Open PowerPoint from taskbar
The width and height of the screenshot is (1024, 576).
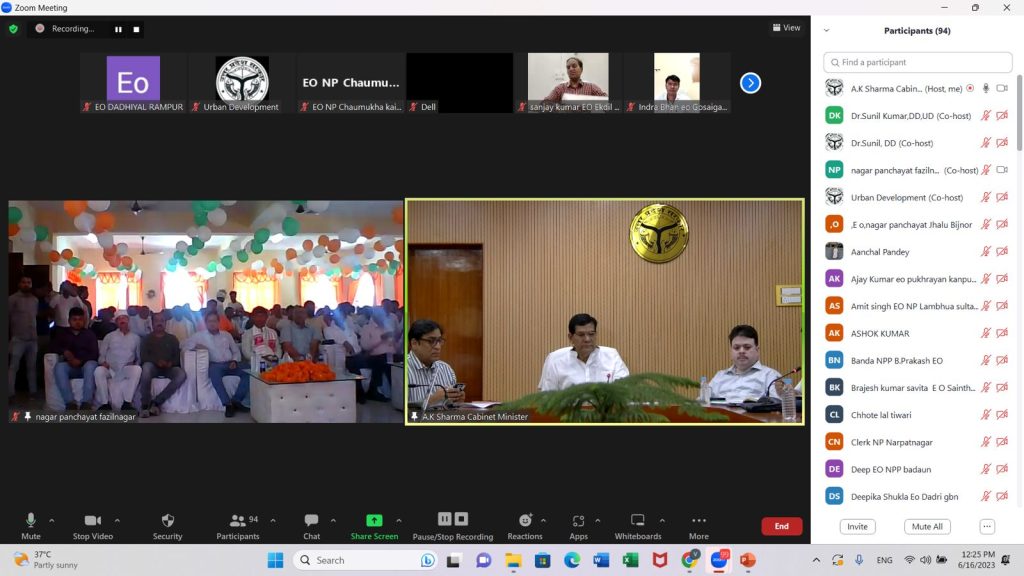(748, 560)
